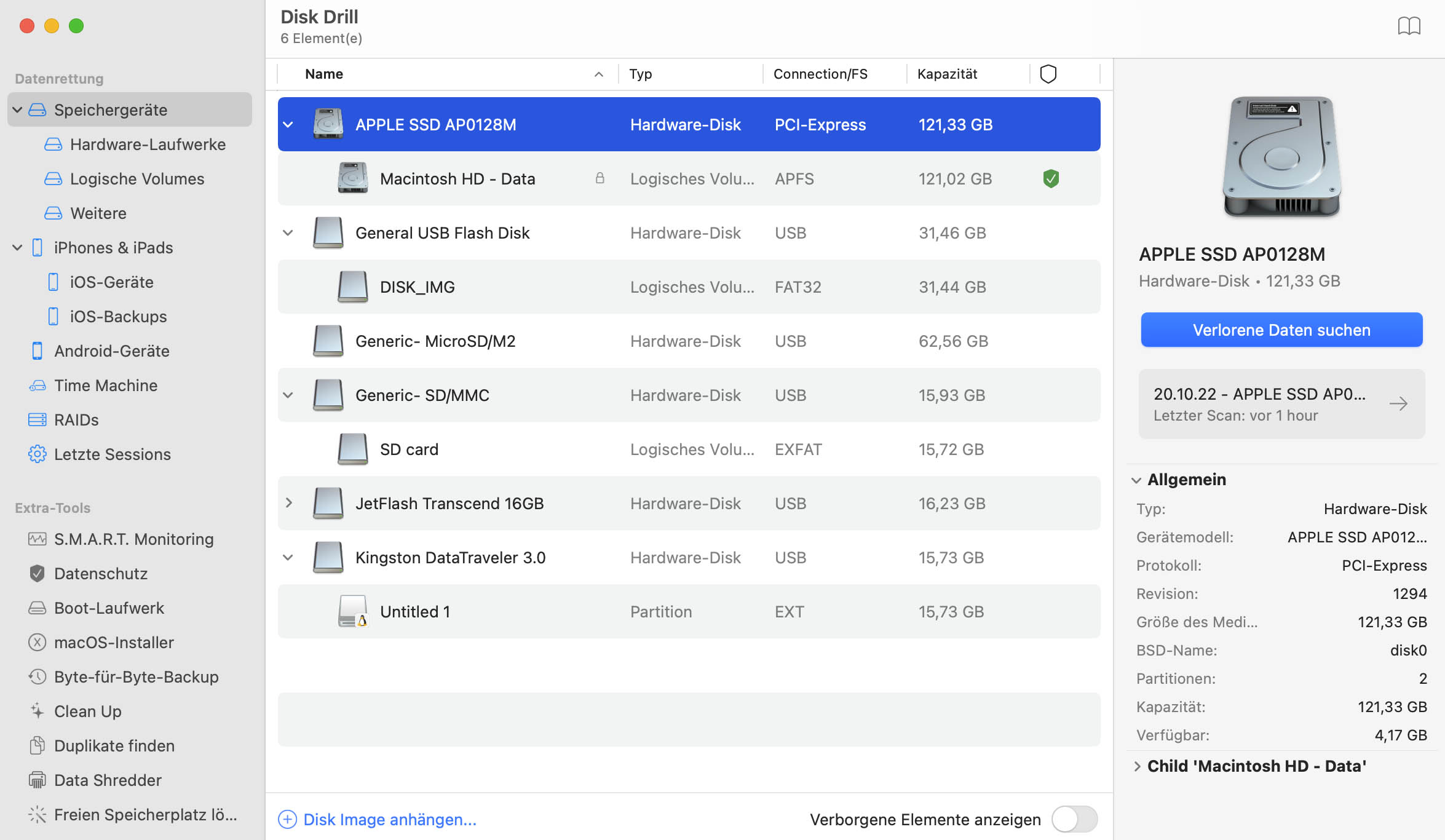Expand the JetFlash Transcend 16GB drive
The image size is (1445, 840).
point(289,503)
